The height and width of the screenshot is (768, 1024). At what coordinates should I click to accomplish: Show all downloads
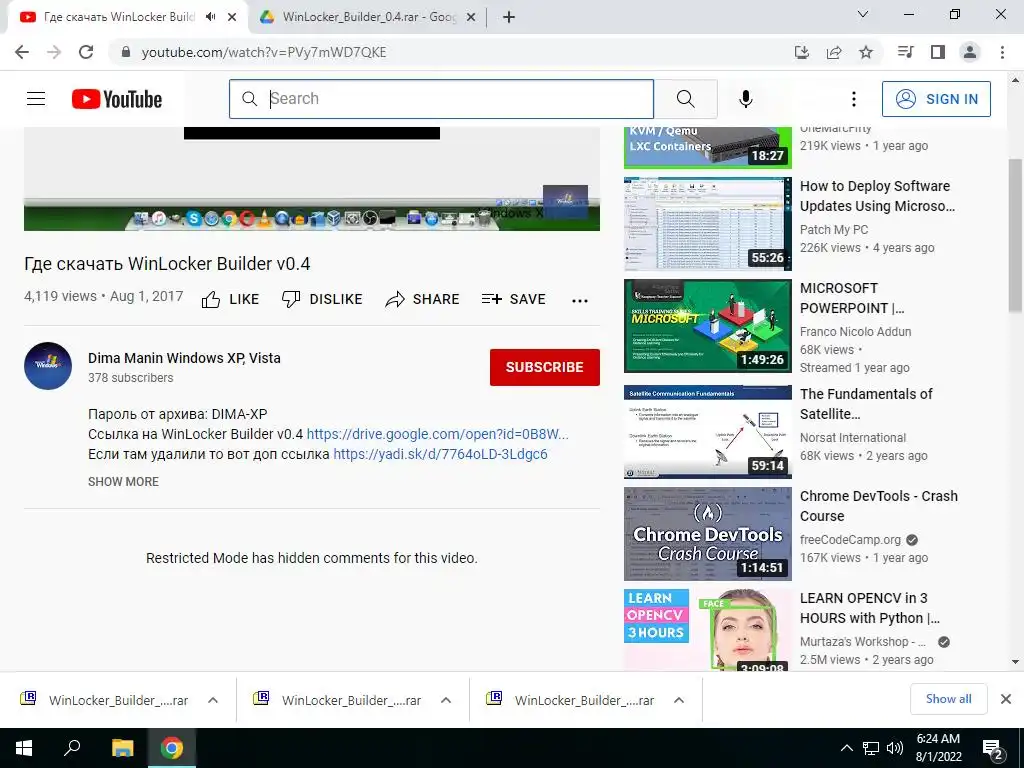click(x=948, y=699)
